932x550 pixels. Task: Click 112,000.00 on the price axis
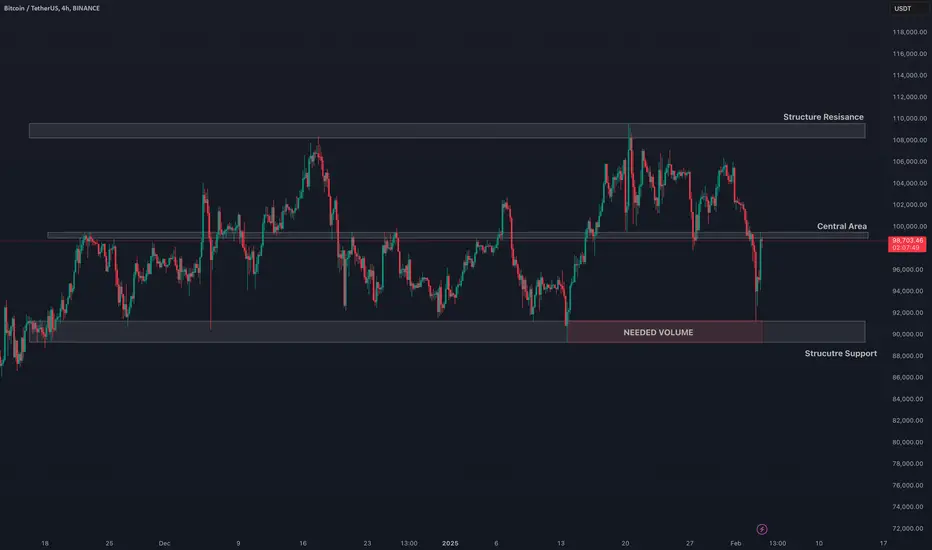click(x=909, y=97)
